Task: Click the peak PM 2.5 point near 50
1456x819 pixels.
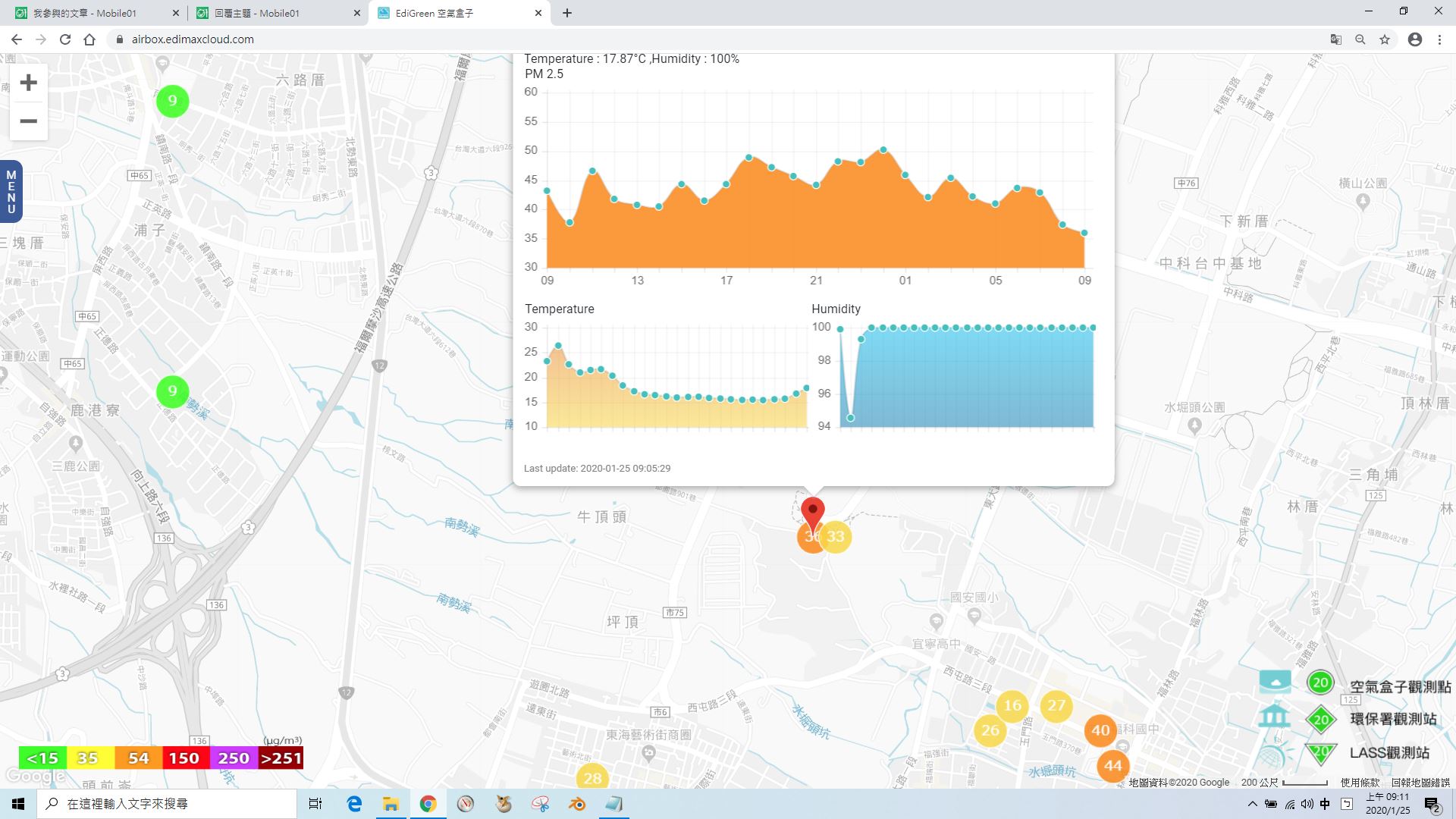Action: tap(883, 150)
